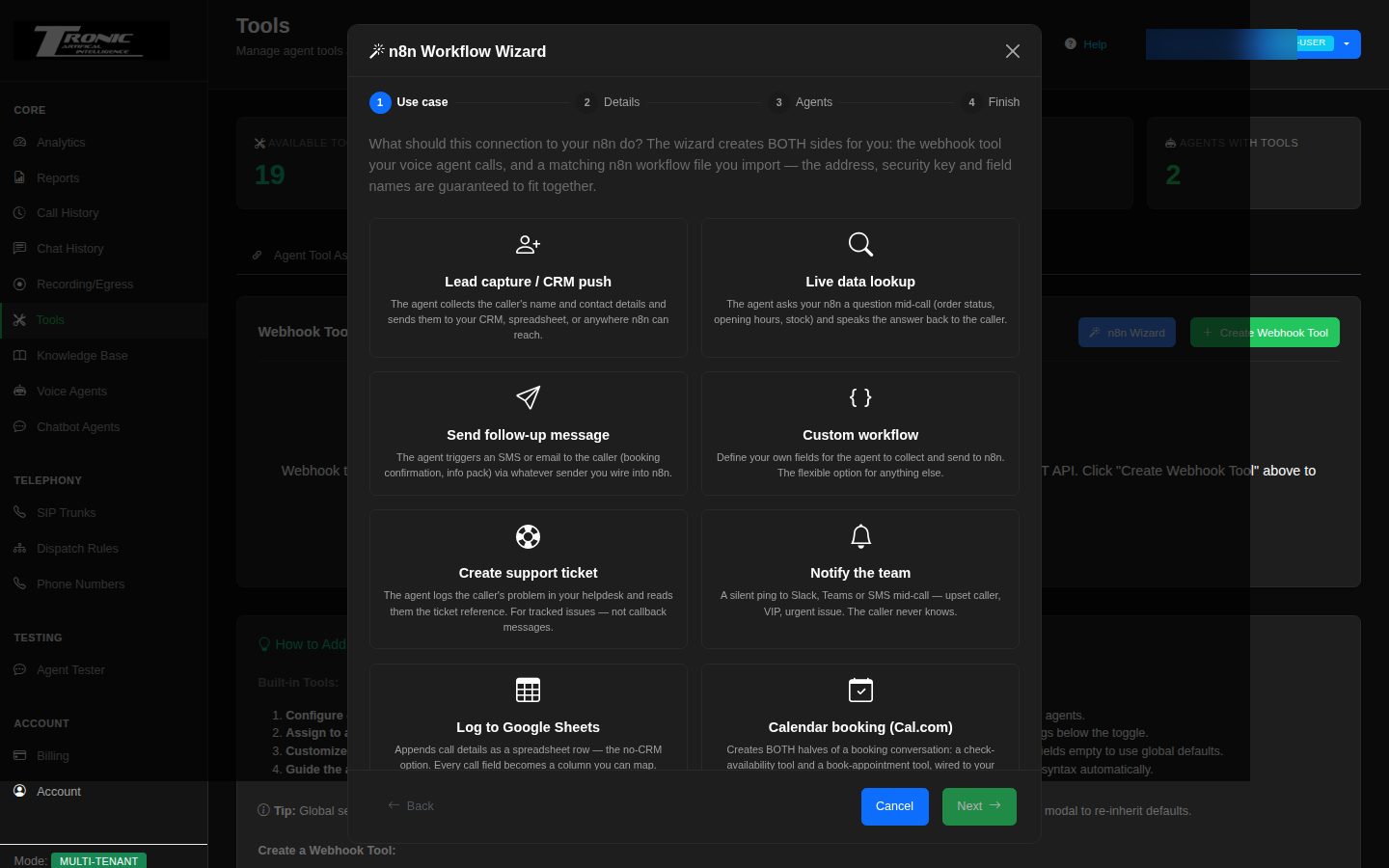Image resolution: width=1389 pixels, height=868 pixels.
Task: Choose the Create support ticket card
Action: (x=528, y=580)
